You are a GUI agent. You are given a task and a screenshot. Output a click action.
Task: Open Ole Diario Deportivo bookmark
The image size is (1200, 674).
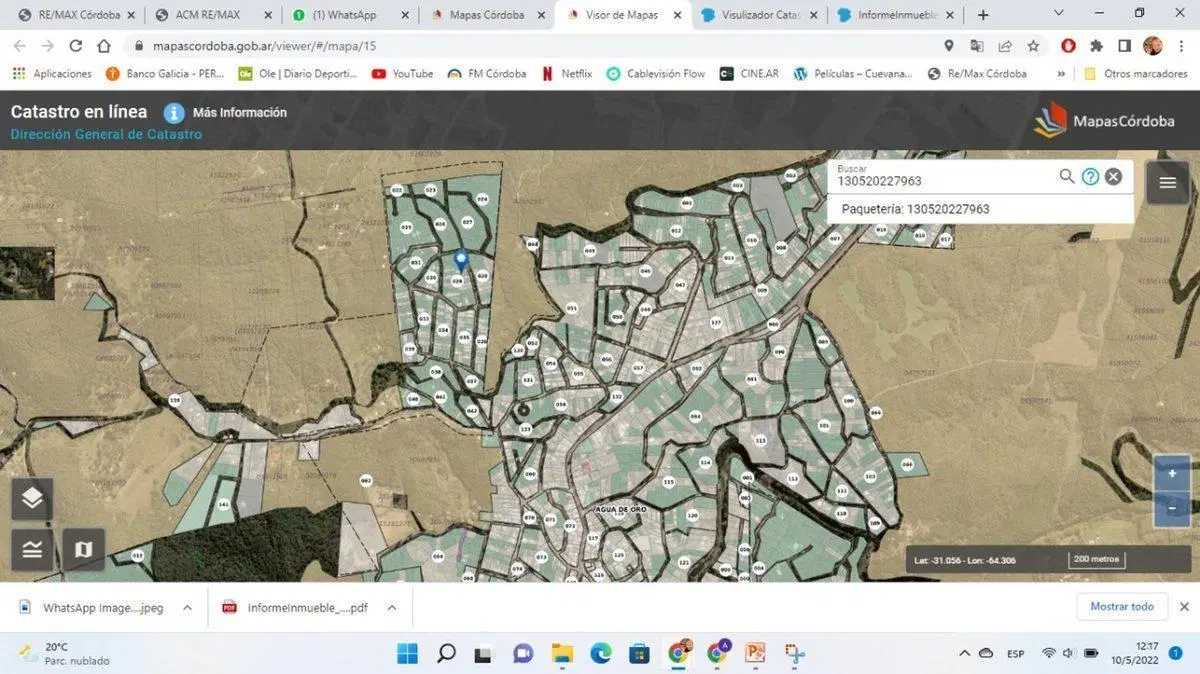coord(297,74)
